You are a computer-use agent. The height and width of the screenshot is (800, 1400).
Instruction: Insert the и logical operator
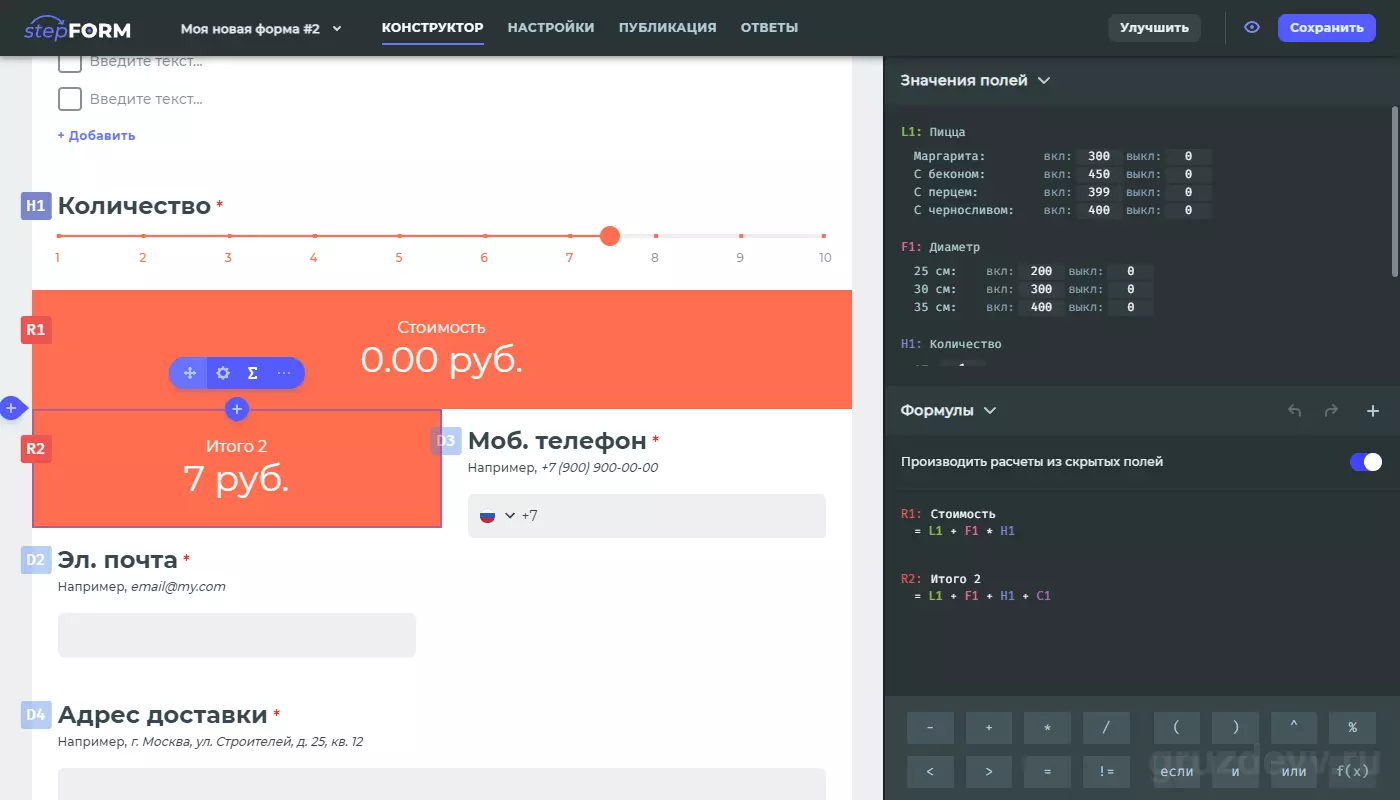(1236, 771)
